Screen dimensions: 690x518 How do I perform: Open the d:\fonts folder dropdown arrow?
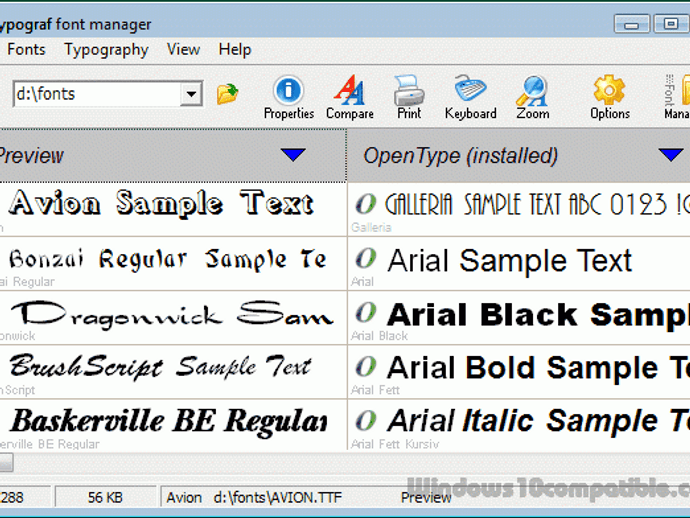[191, 93]
